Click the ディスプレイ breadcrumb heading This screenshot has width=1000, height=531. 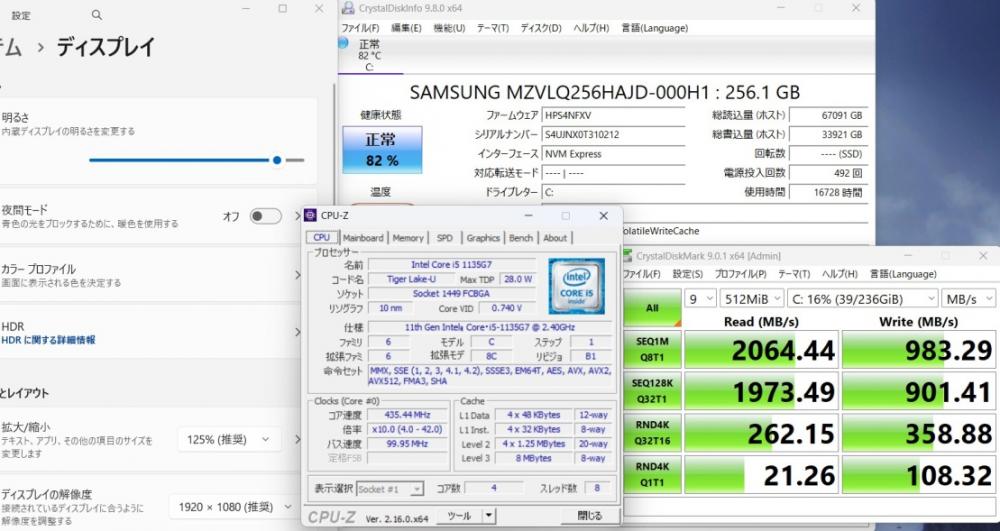[x=106, y=47]
